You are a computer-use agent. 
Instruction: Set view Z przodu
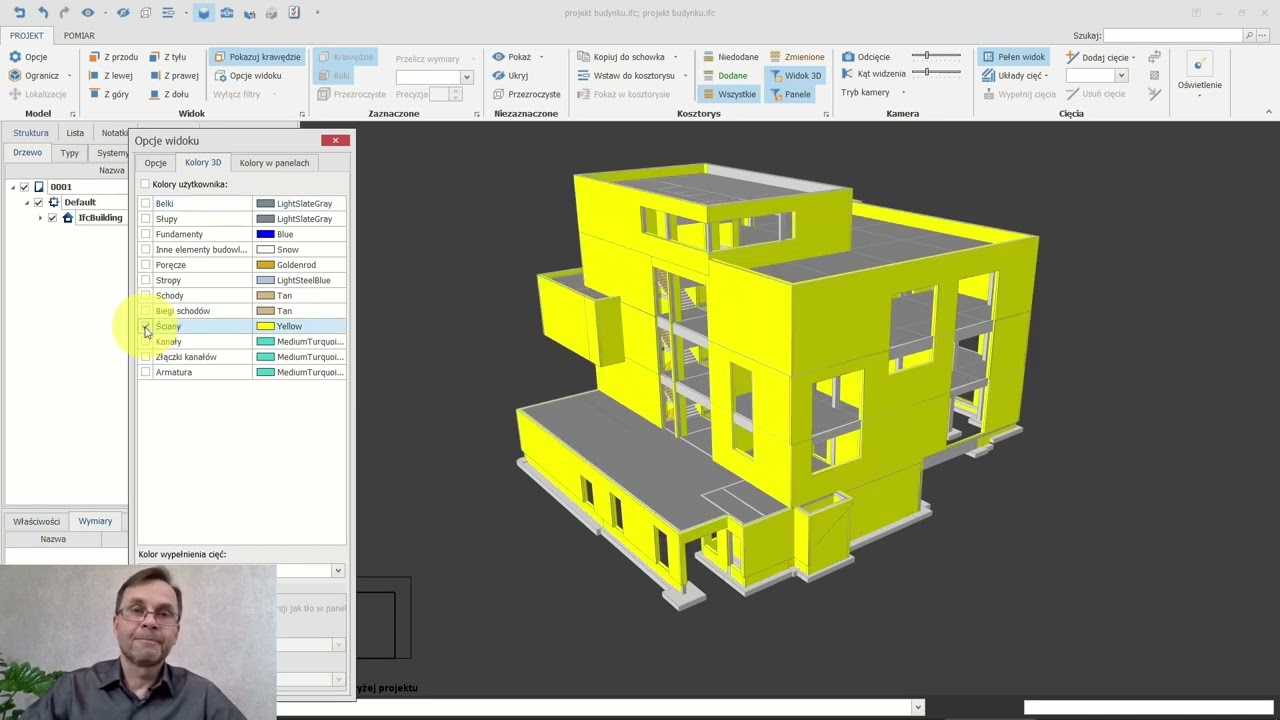[113, 57]
